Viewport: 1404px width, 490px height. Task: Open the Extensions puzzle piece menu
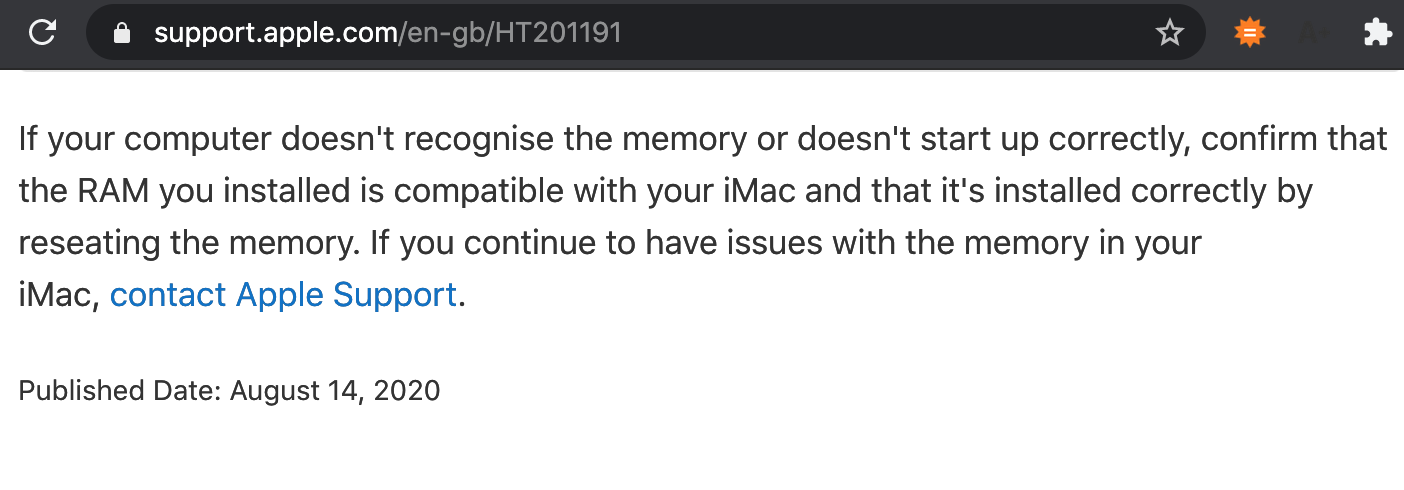point(1378,33)
